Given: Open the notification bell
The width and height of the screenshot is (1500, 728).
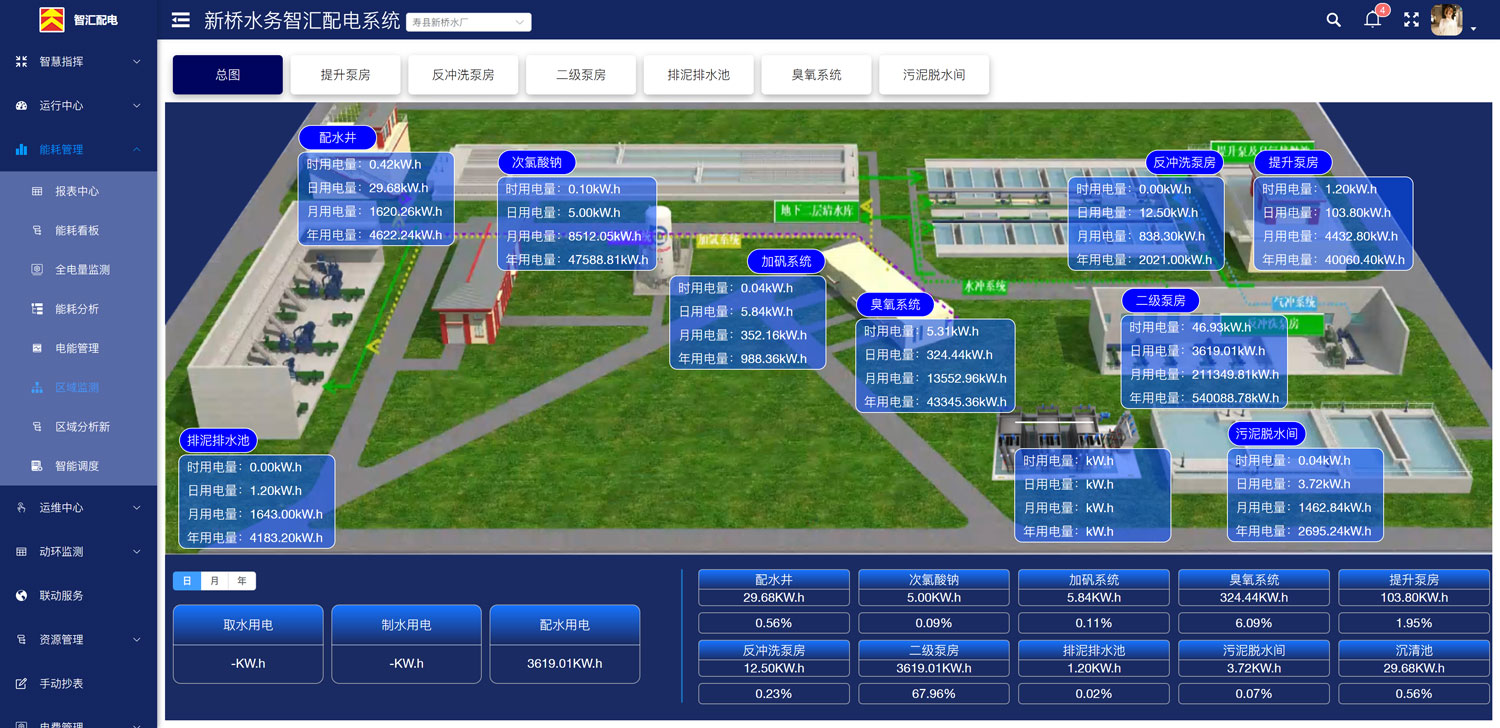Looking at the screenshot, I should coord(1373,20).
